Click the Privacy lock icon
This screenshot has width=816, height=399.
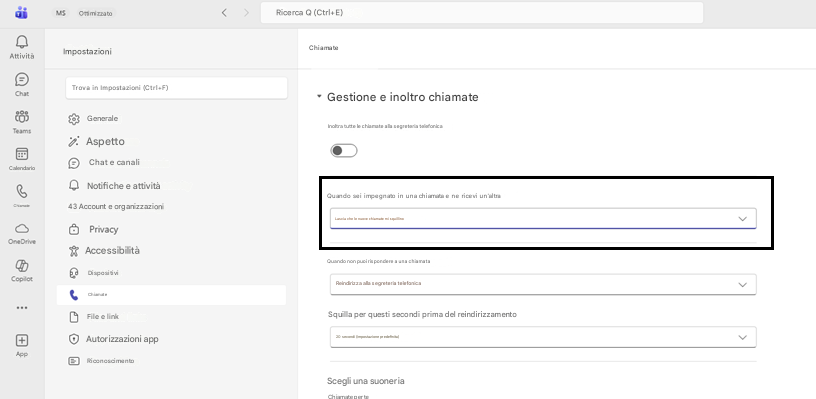pyautogui.click(x=74, y=229)
